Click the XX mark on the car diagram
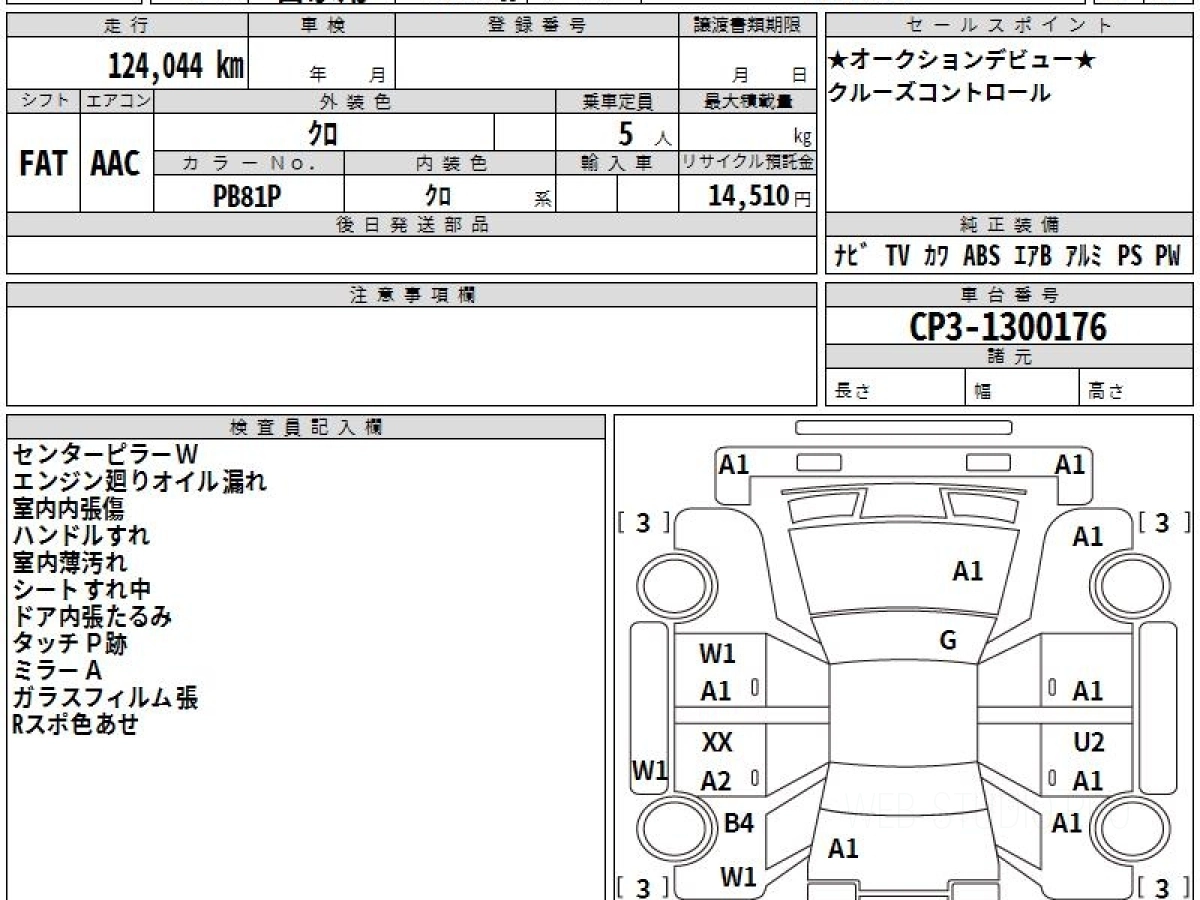 pos(717,743)
